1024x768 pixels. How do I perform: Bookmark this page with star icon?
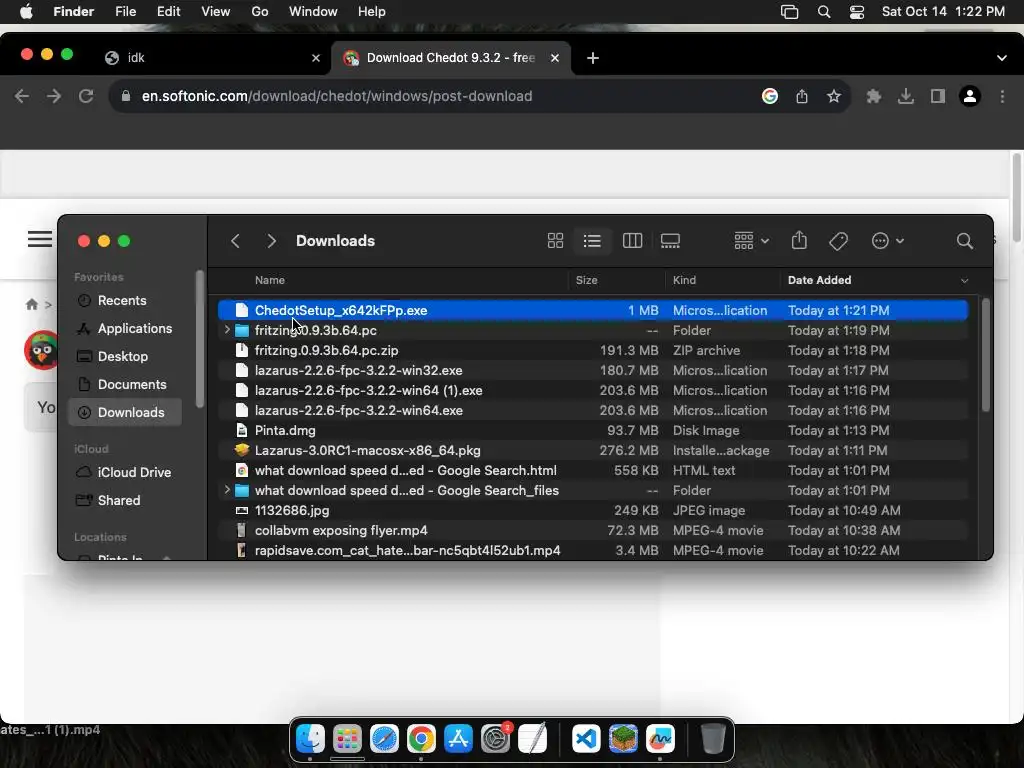[x=834, y=96]
